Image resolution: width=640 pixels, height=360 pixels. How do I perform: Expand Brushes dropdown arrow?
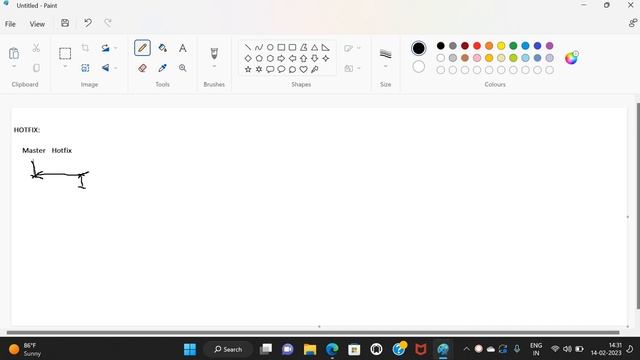click(214, 67)
